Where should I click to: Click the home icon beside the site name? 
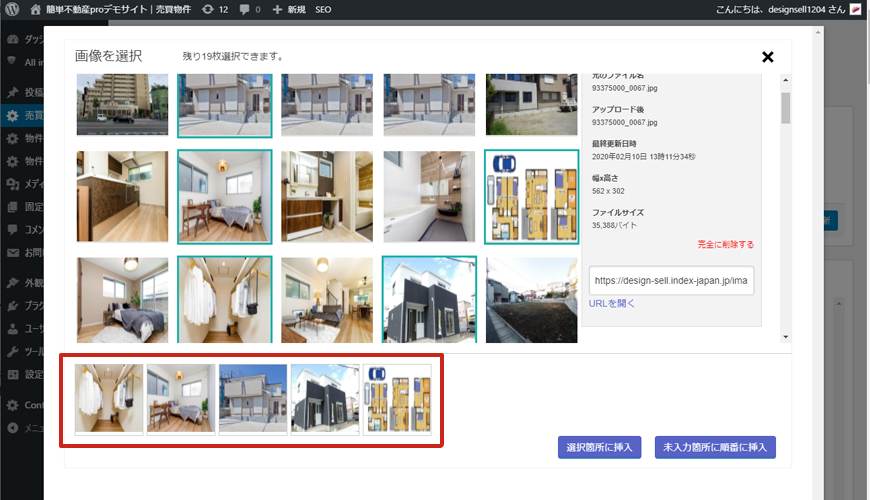(x=36, y=9)
